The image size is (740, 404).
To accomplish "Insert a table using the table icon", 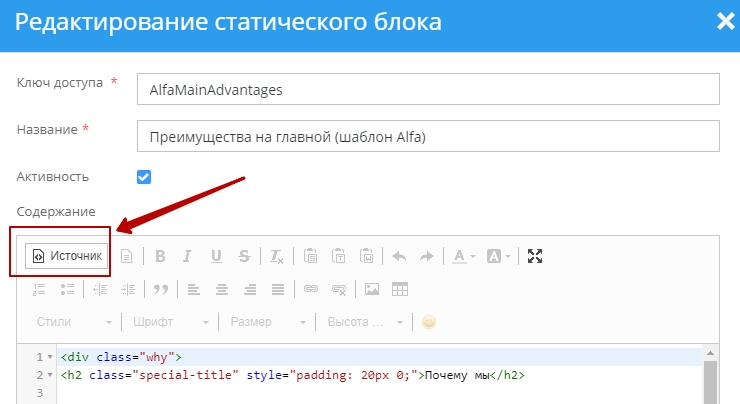I will click(x=400, y=289).
